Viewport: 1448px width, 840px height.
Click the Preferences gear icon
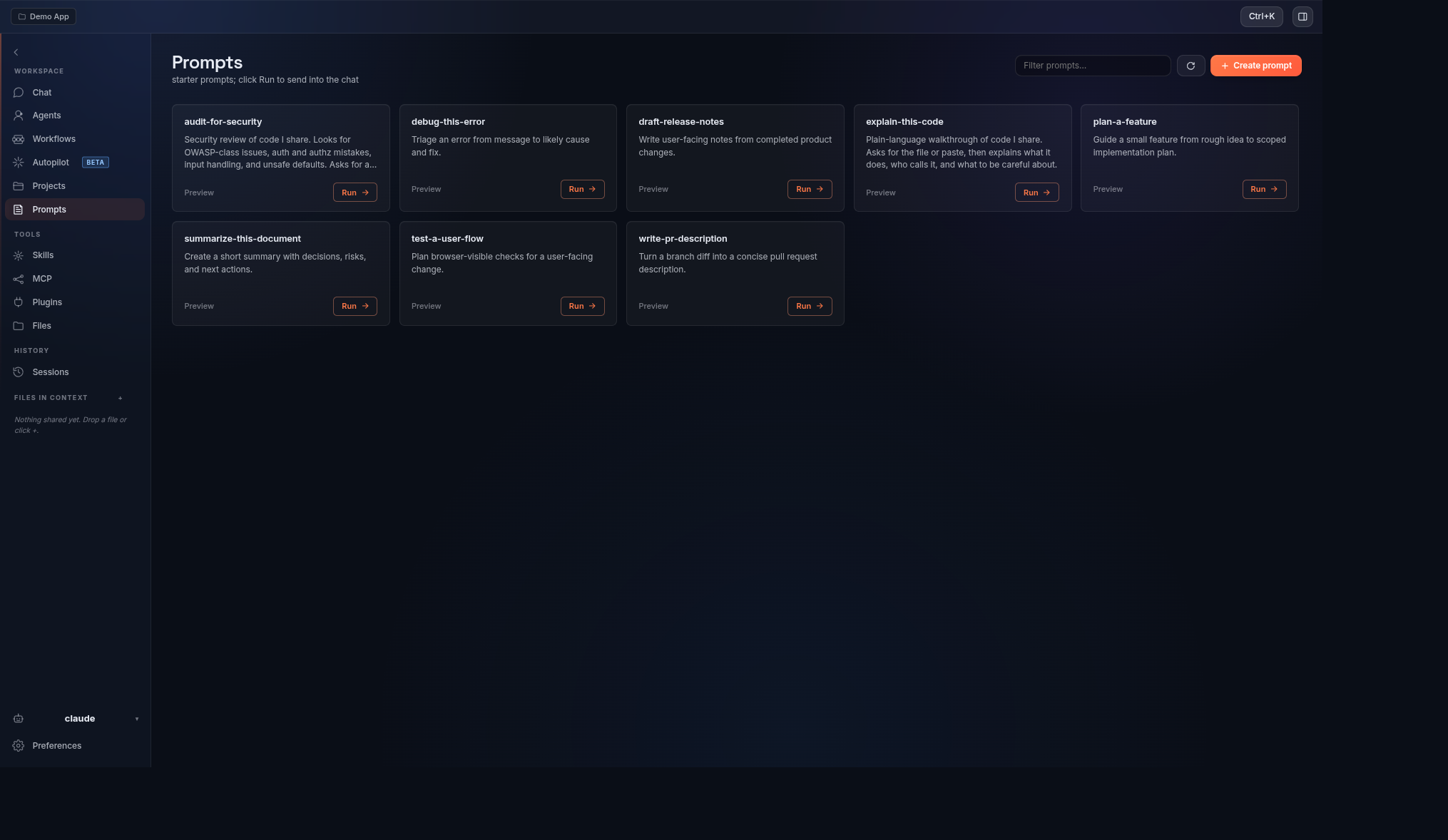pos(19,746)
